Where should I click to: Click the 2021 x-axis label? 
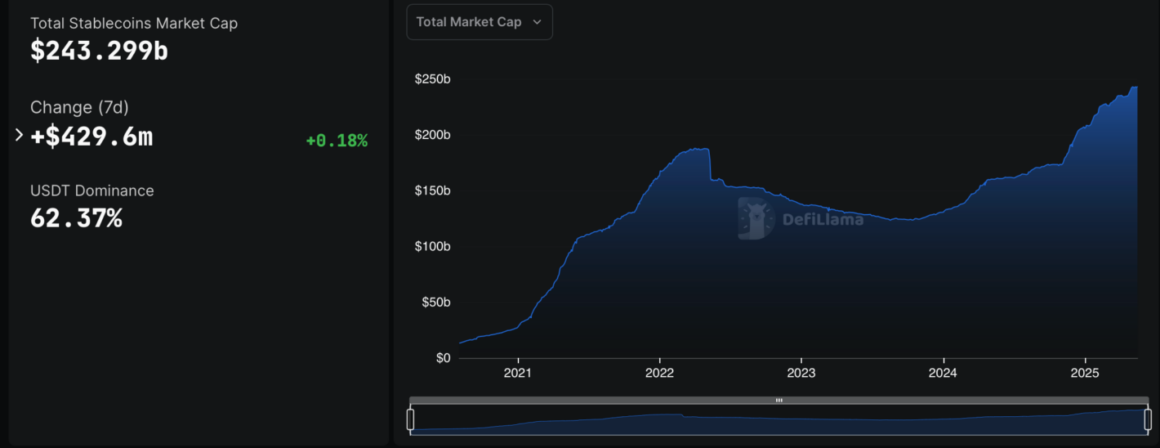tap(518, 373)
